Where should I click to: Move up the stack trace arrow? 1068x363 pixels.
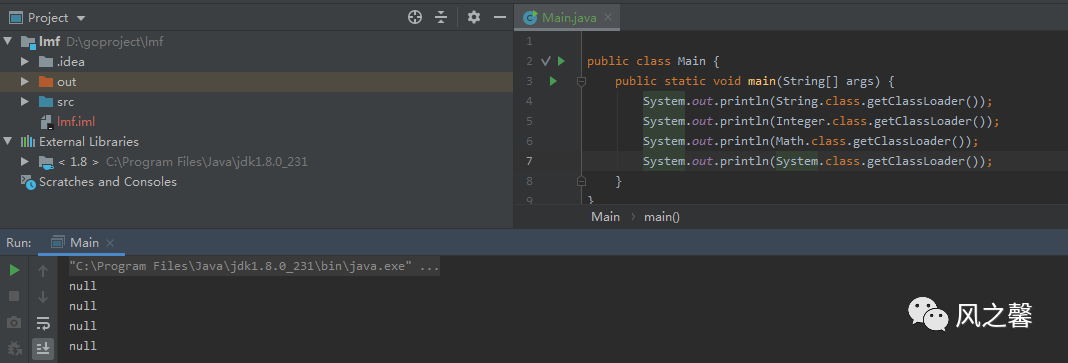click(x=43, y=270)
